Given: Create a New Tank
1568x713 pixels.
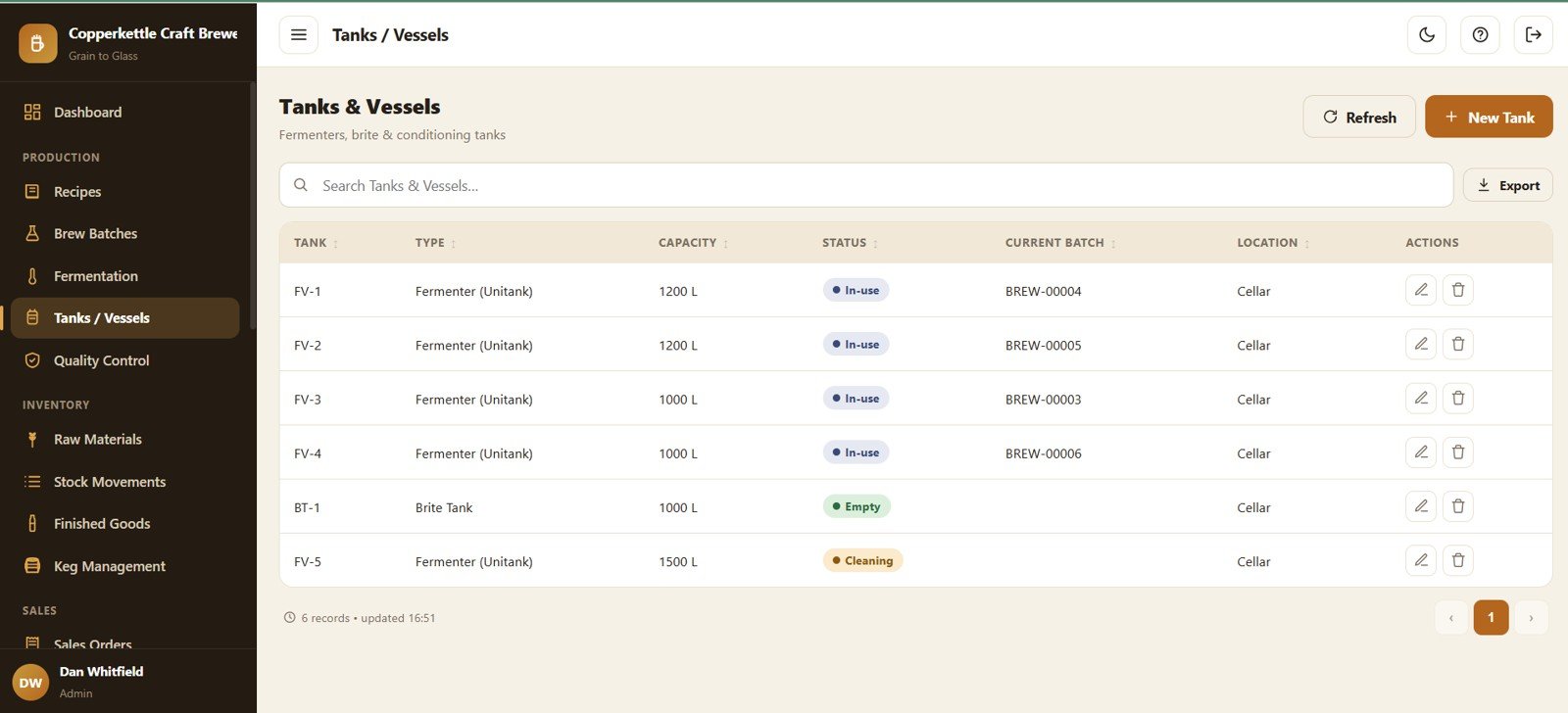Looking at the screenshot, I should pyautogui.click(x=1489, y=117).
